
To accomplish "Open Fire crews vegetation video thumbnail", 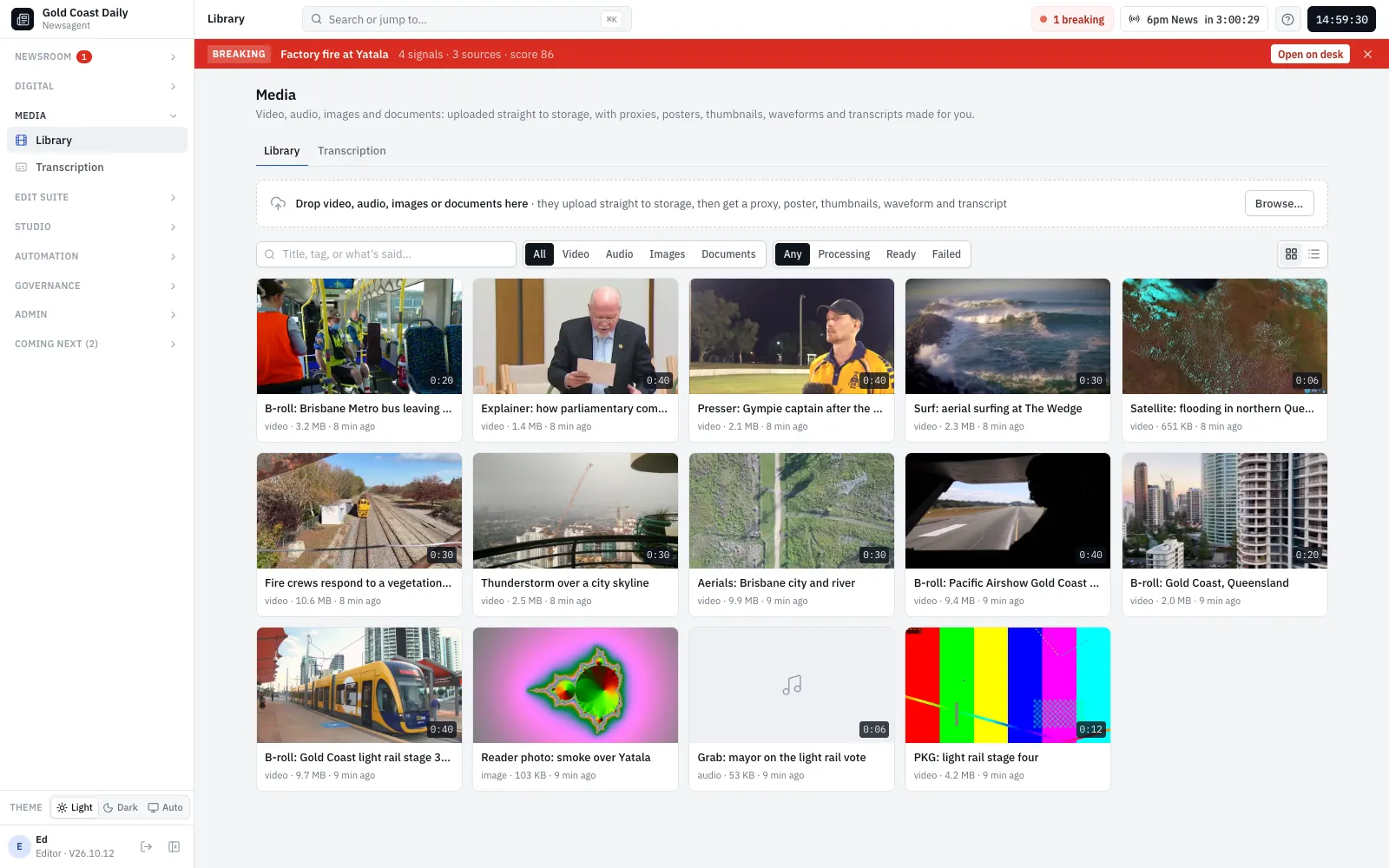I will (359, 510).
